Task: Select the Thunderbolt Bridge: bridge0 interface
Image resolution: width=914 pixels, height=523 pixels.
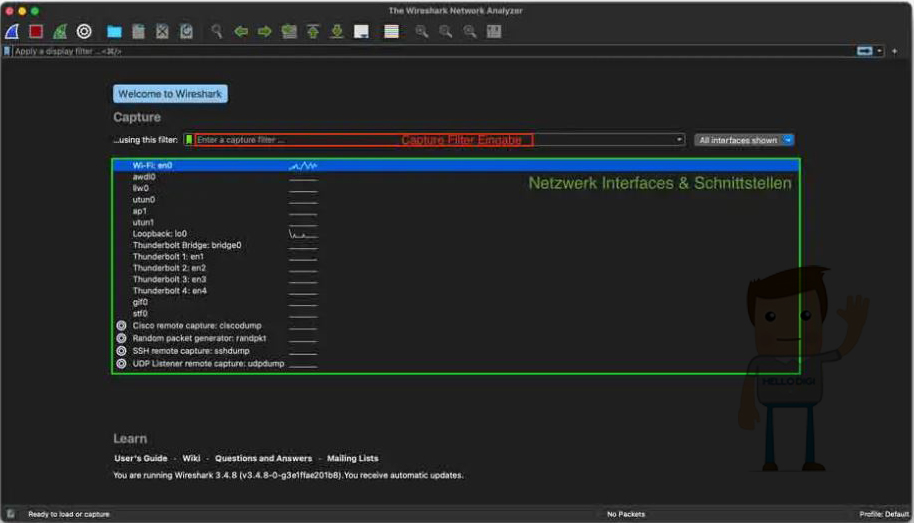Action: (x=187, y=245)
